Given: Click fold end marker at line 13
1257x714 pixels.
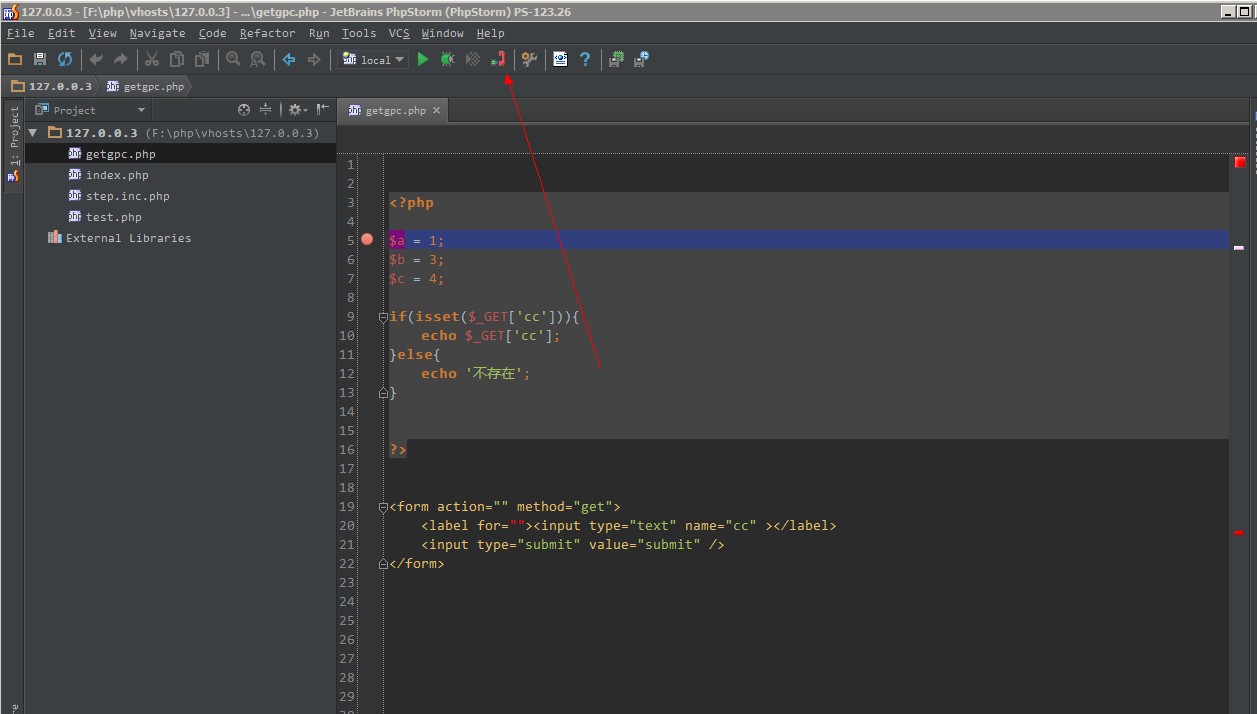Looking at the screenshot, I should pos(383,393).
